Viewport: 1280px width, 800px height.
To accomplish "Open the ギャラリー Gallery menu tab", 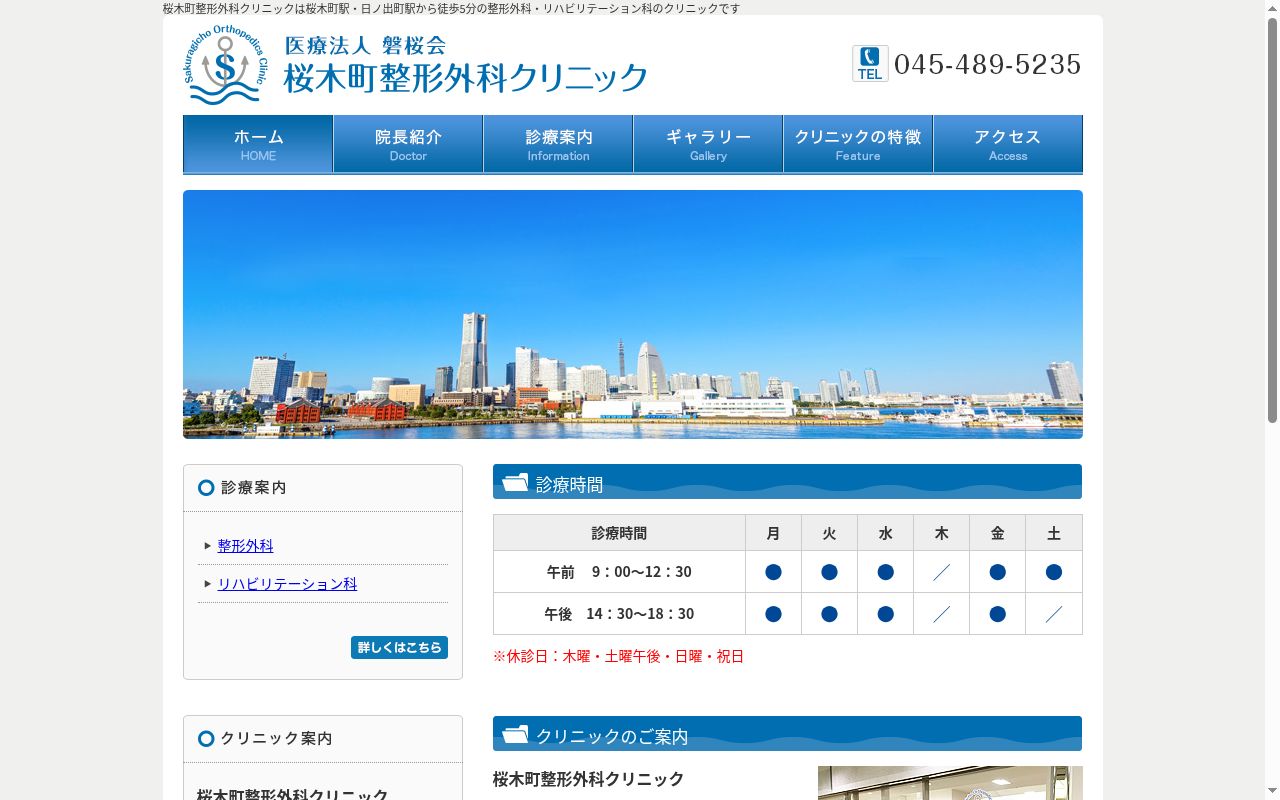I will tap(708, 144).
